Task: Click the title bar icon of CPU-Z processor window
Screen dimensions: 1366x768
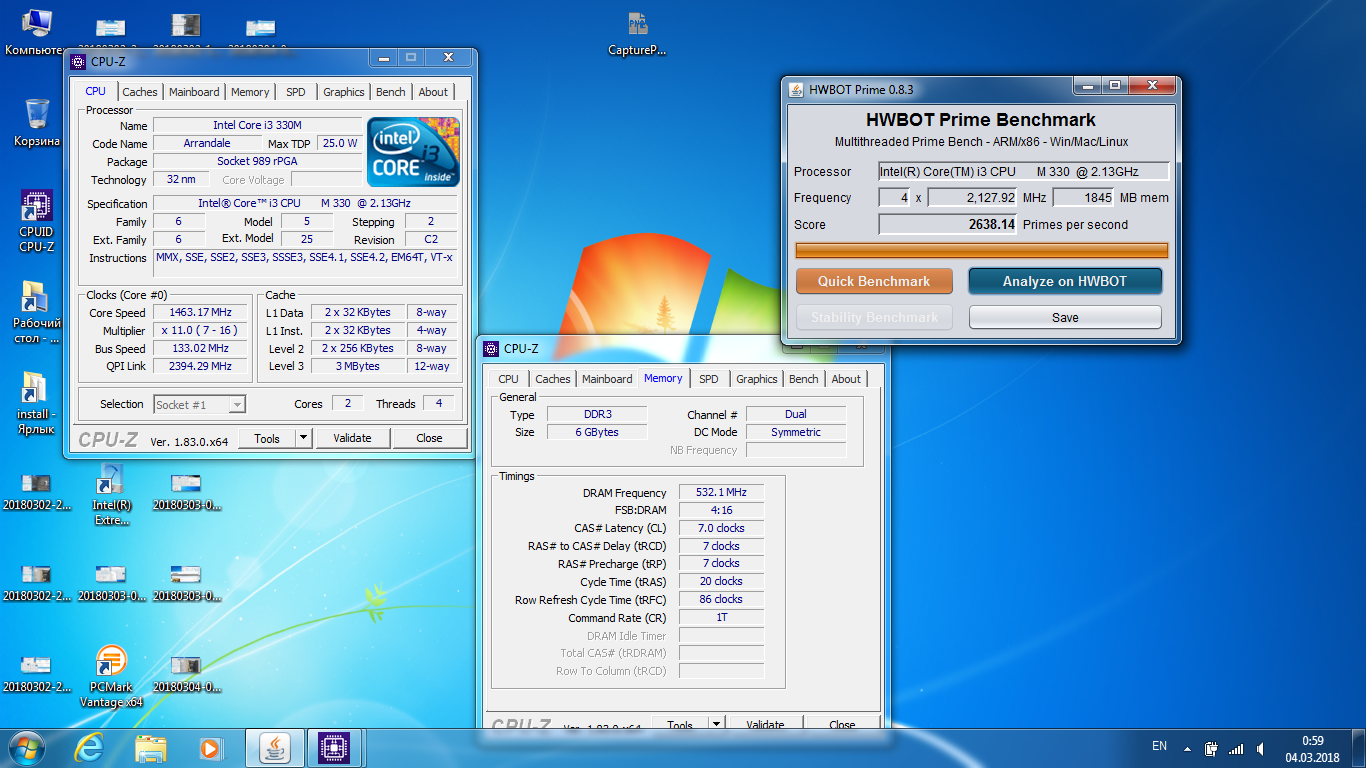Action: (78, 61)
